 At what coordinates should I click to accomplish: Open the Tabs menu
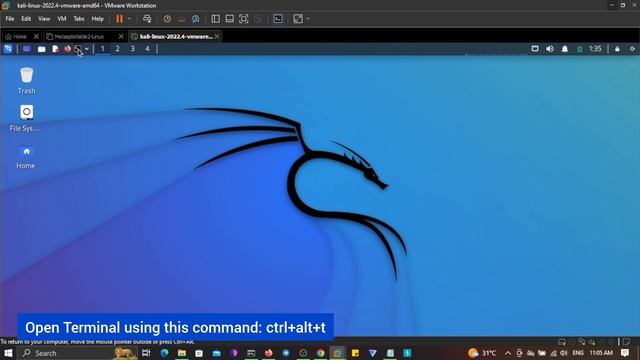pos(79,19)
